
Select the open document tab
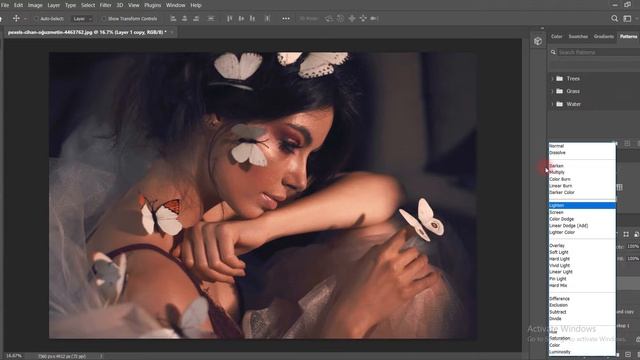pos(87,32)
